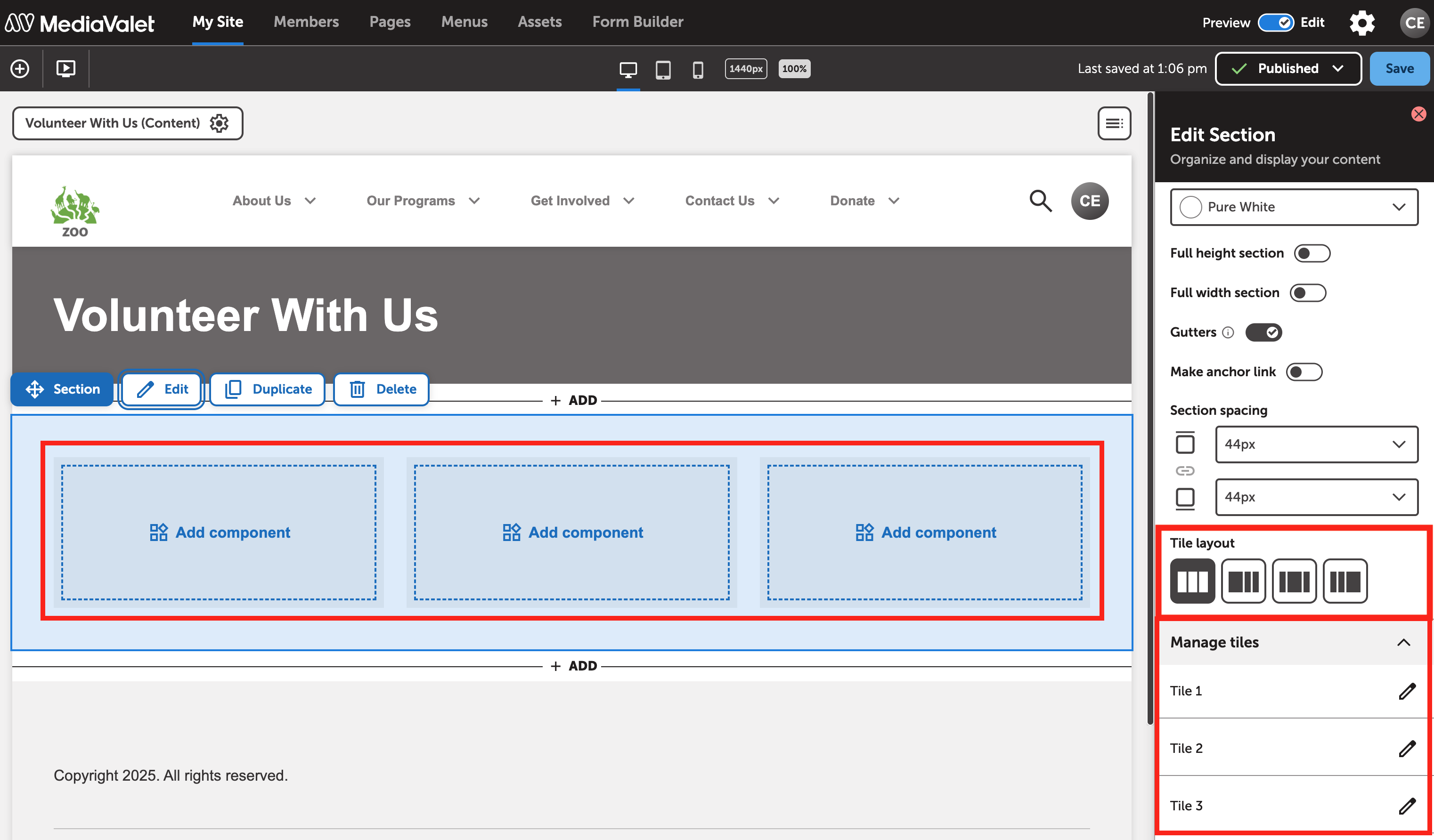
Task: Click ADD above the selected section
Action: [x=574, y=400]
